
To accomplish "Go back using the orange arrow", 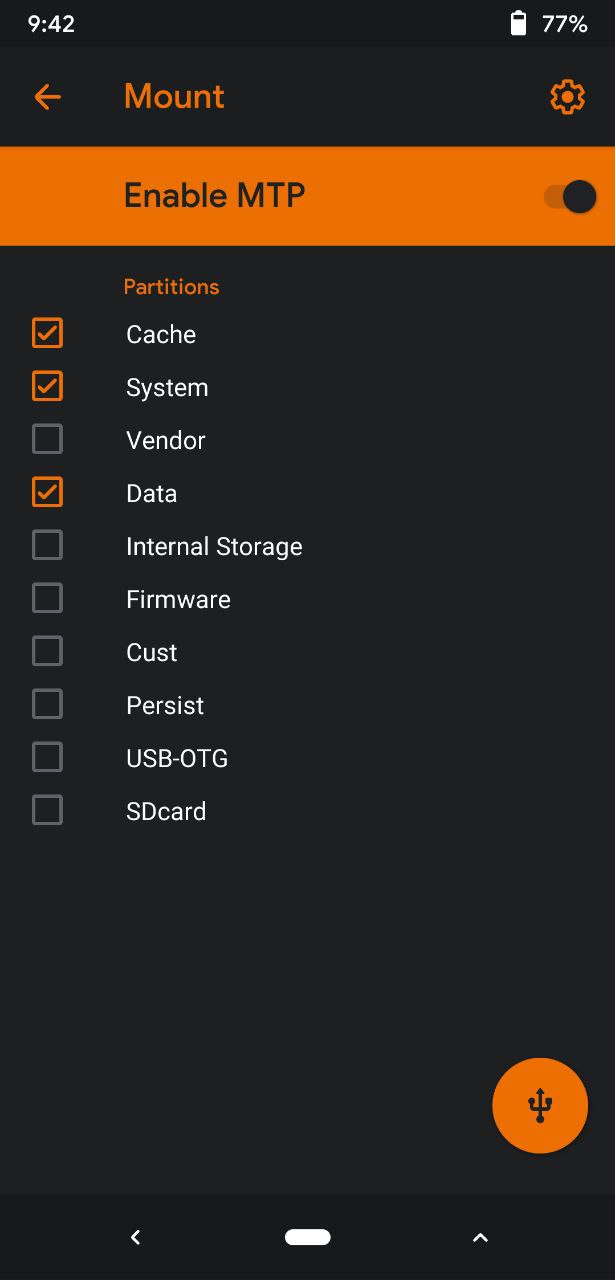I will tap(47, 97).
